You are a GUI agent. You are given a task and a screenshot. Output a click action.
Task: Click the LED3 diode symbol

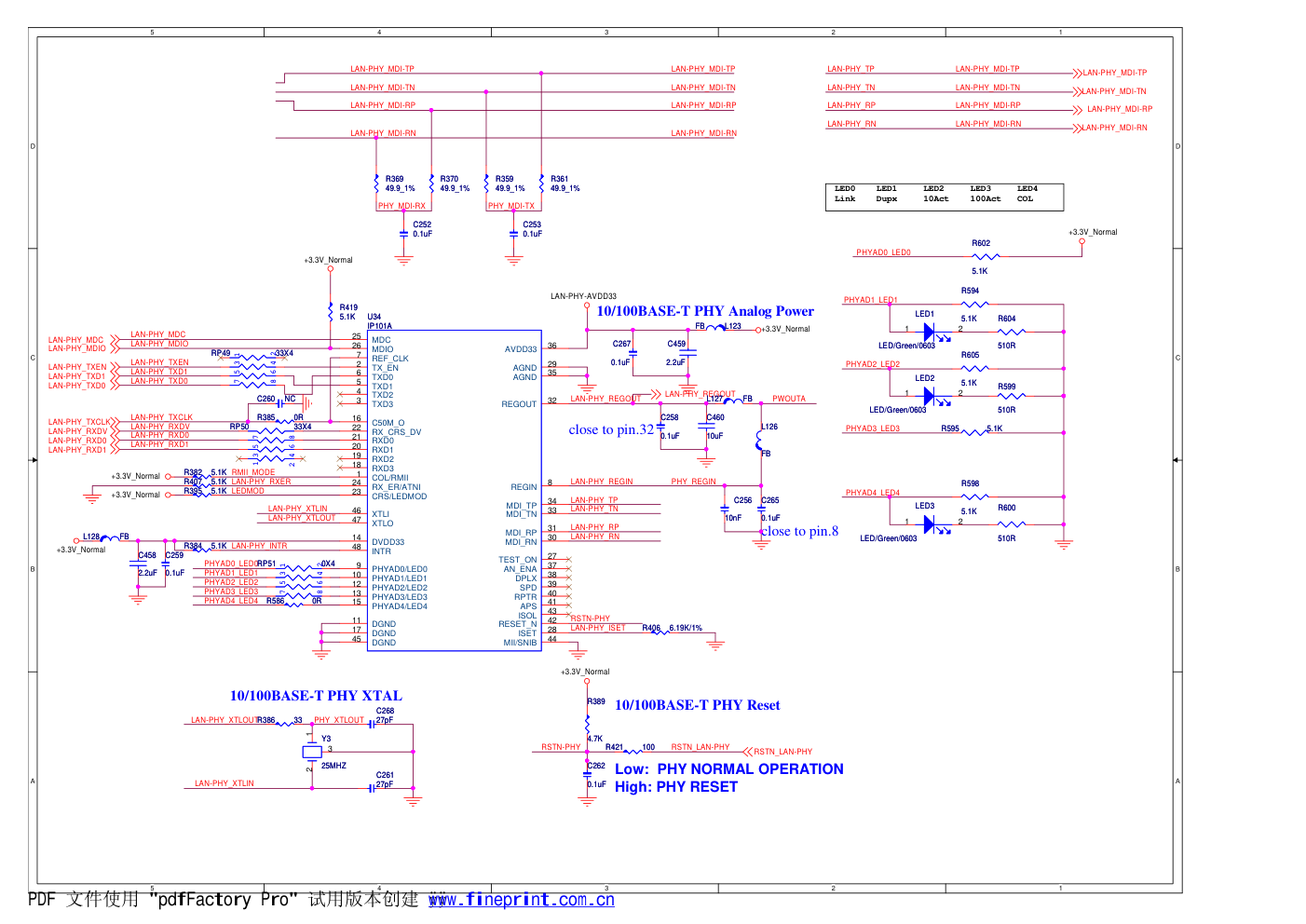(929, 524)
